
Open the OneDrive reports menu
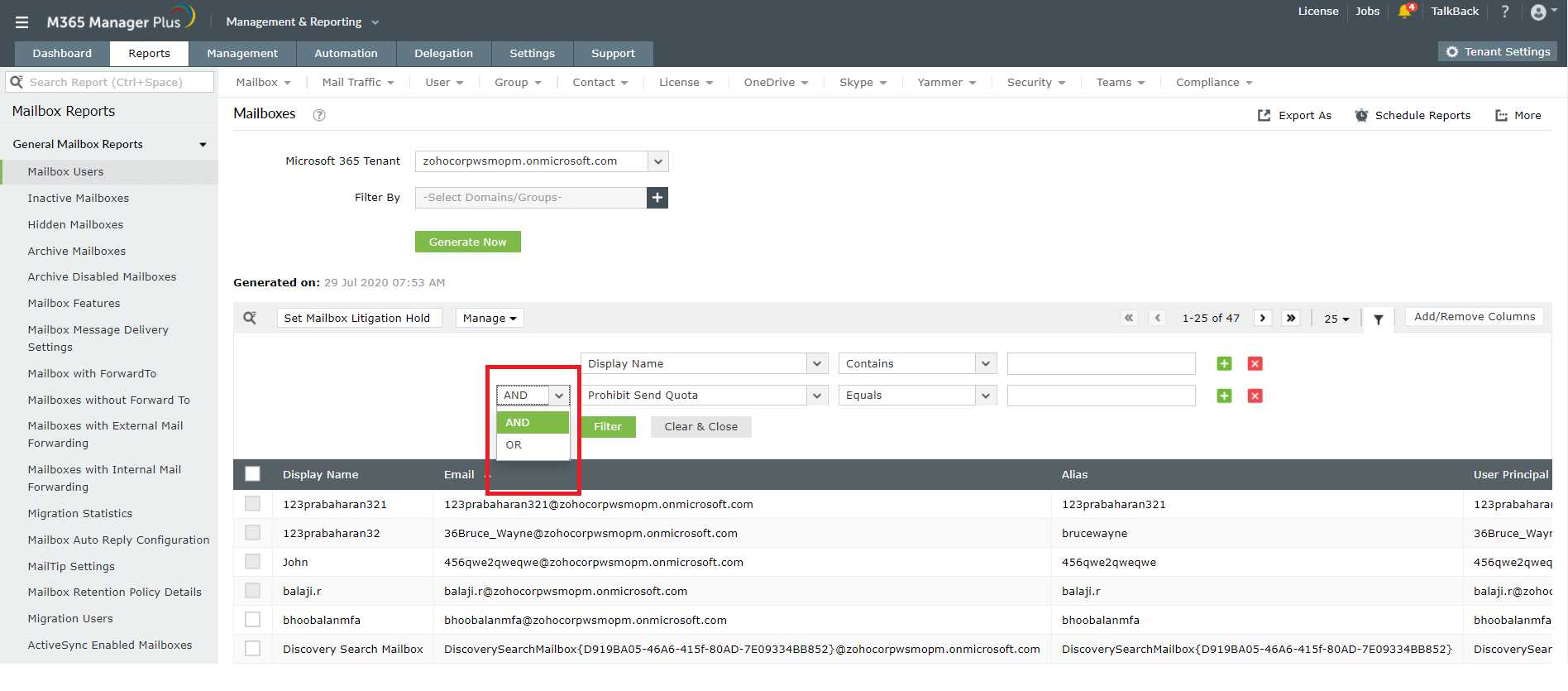(x=776, y=83)
